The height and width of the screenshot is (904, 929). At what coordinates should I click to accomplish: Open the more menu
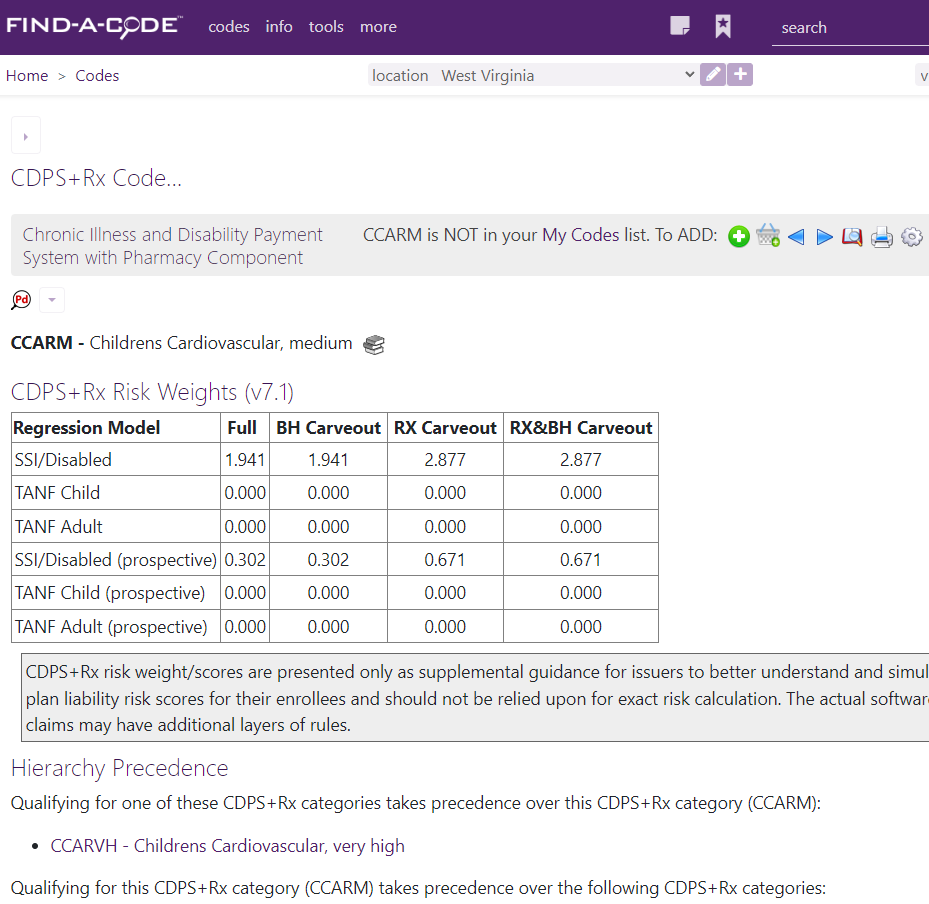[379, 27]
